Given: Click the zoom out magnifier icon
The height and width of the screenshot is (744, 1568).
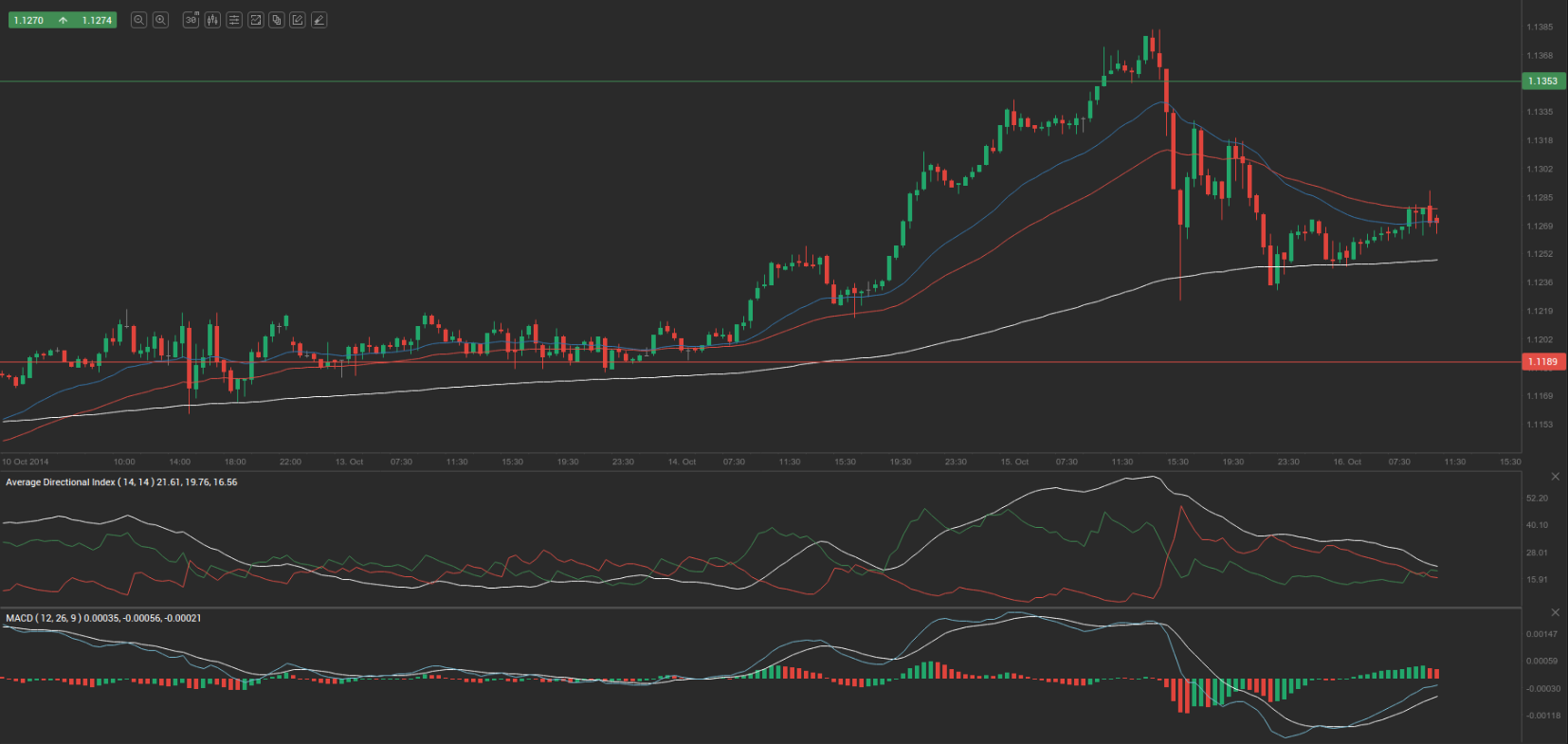Looking at the screenshot, I should (138, 20).
